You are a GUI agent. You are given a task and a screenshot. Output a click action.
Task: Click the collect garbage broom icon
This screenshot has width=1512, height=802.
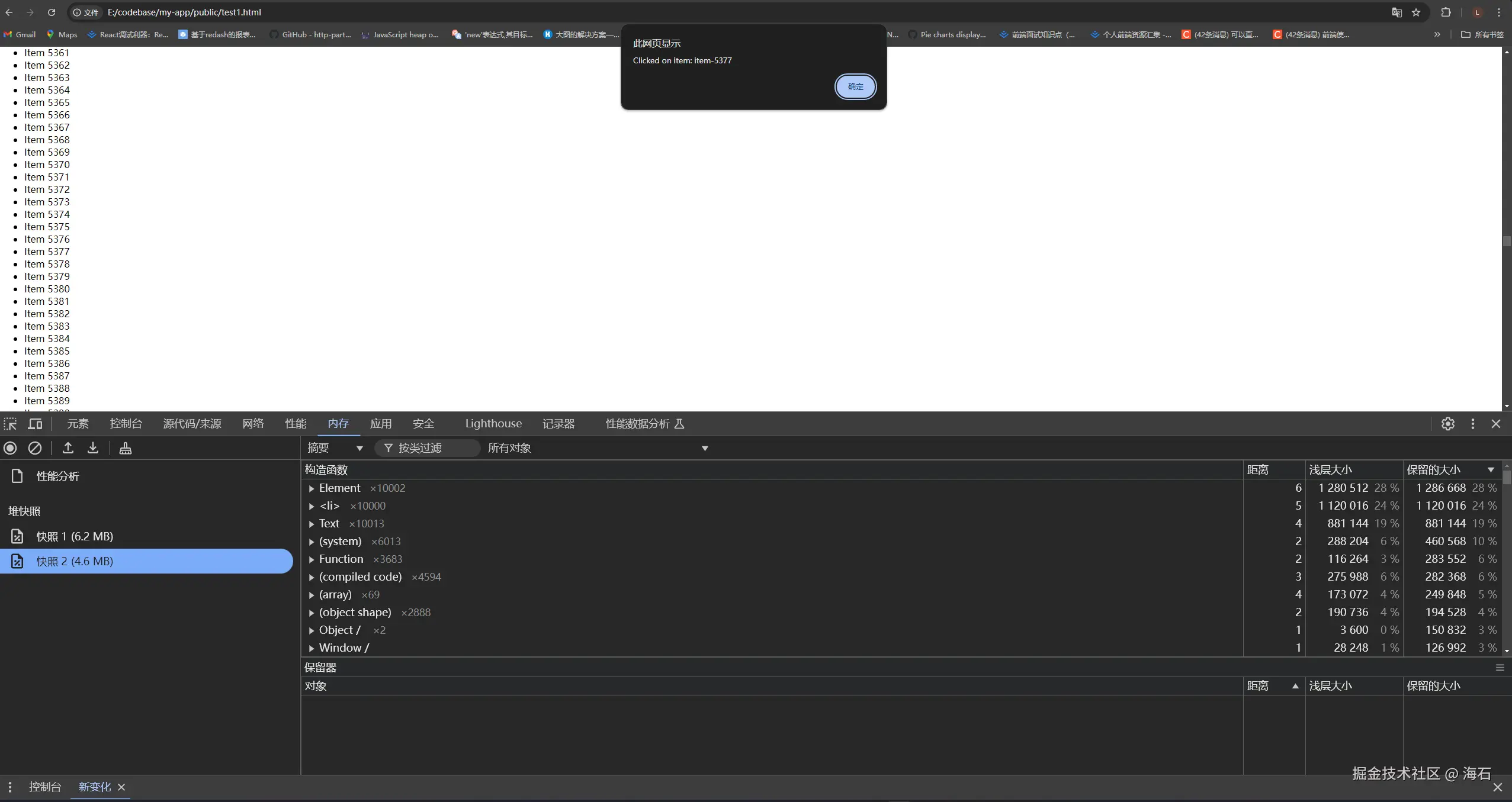click(x=126, y=448)
